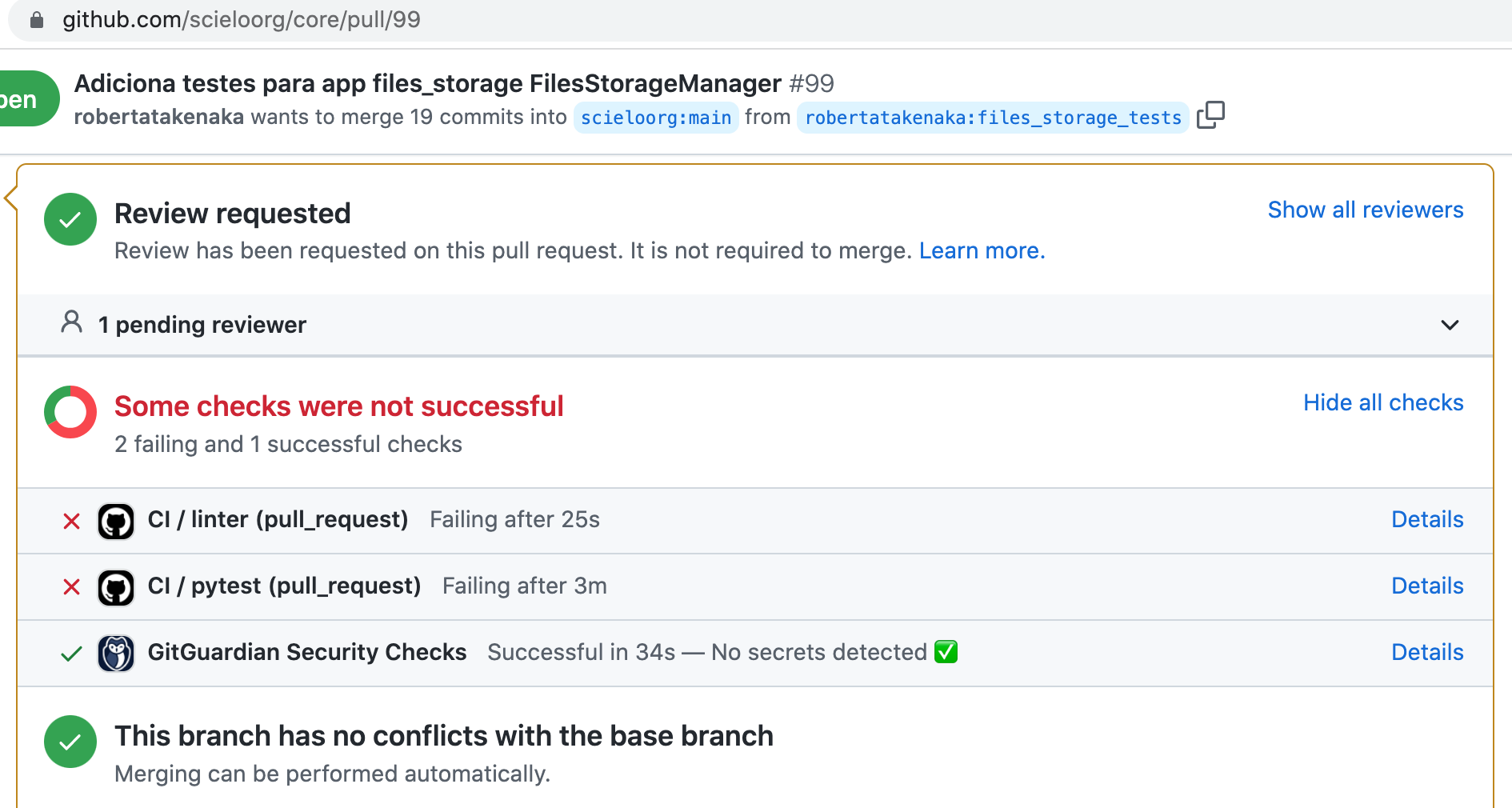Click the Review requested green check icon
Screen dimensions: 1512x808
click(x=70, y=219)
